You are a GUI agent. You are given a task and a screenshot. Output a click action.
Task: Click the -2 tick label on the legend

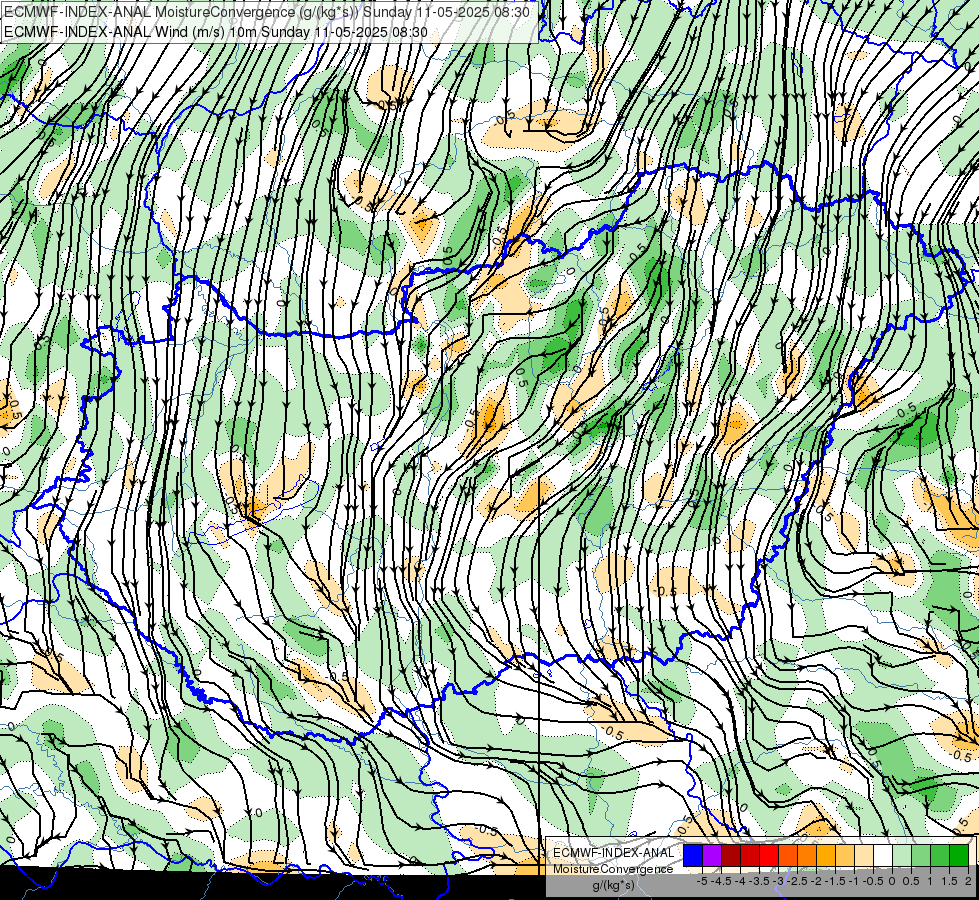click(x=816, y=881)
